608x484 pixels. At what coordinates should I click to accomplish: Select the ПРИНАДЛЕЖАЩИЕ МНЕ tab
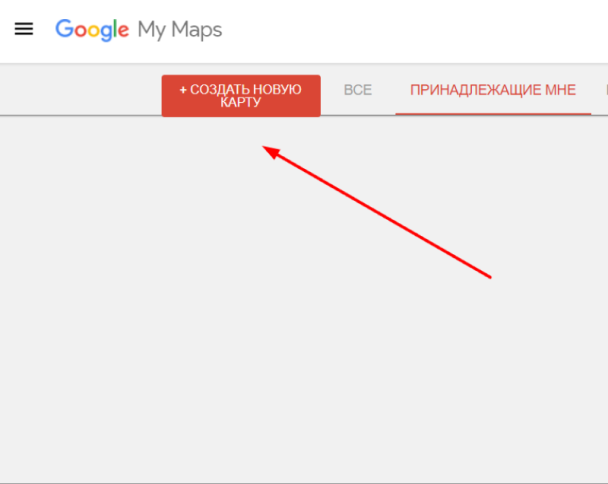(493, 90)
